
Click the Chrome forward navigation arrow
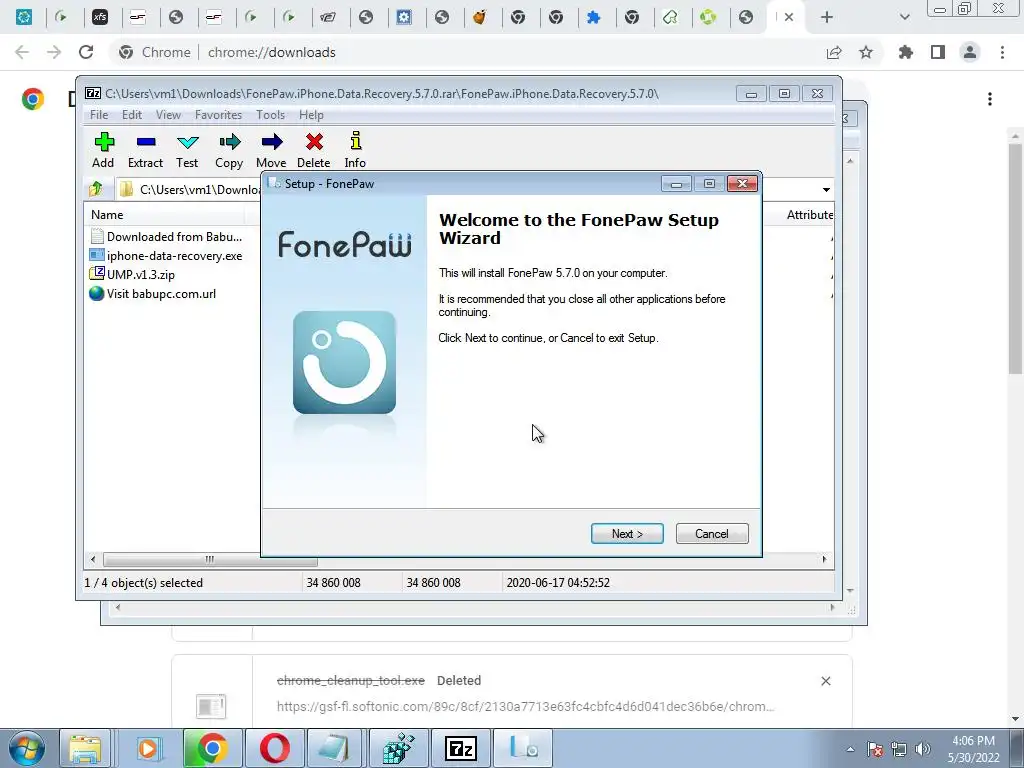[x=54, y=52]
